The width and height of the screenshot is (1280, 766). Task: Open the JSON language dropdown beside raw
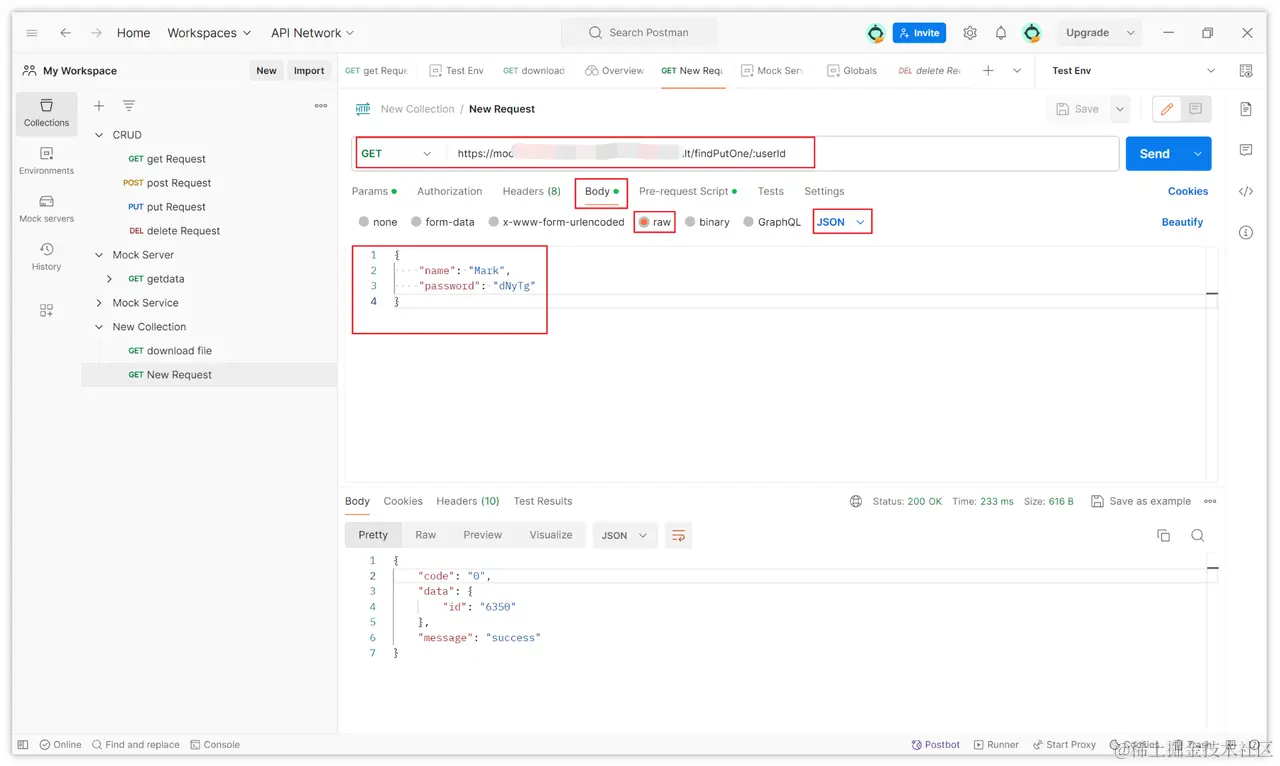pos(841,222)
